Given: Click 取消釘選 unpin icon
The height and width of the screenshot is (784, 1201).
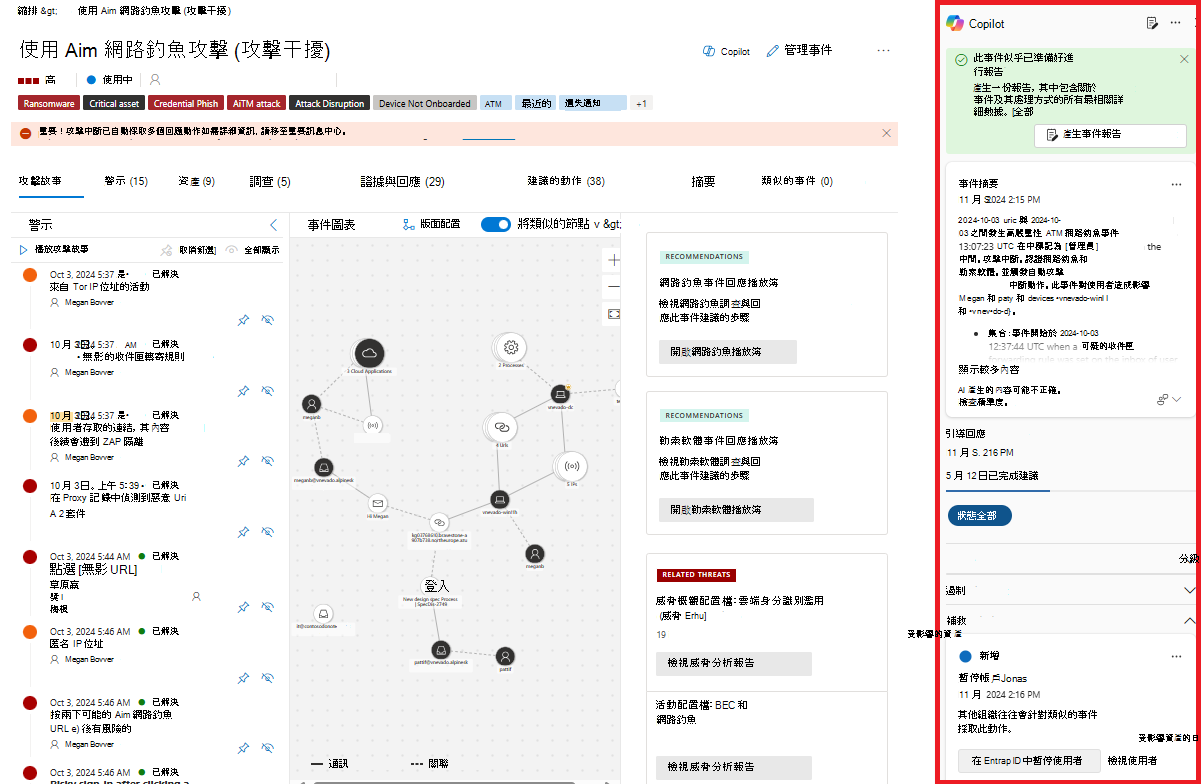Looking at the screenshot, I should coord(167,250).
